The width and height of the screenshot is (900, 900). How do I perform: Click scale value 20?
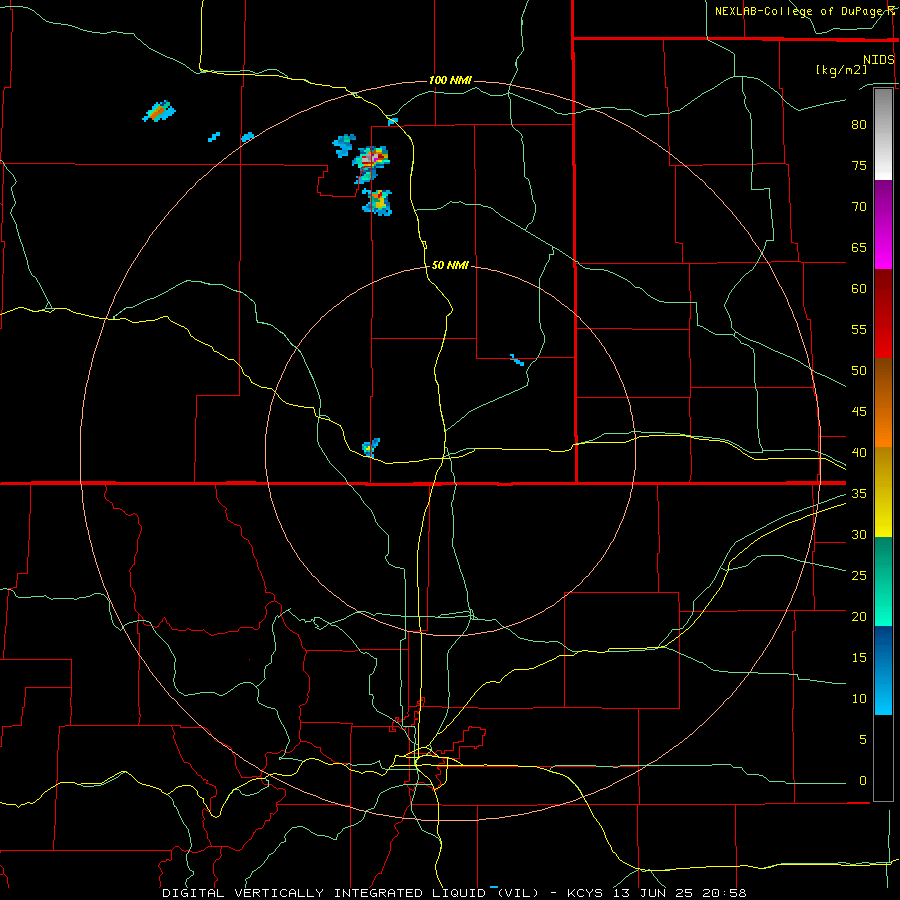tap(859, 616)
